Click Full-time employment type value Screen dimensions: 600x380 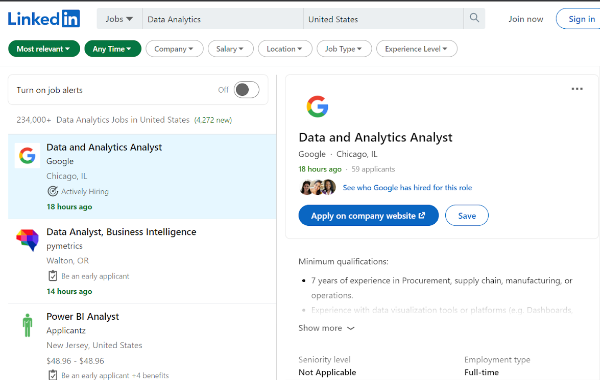[481, 372]
